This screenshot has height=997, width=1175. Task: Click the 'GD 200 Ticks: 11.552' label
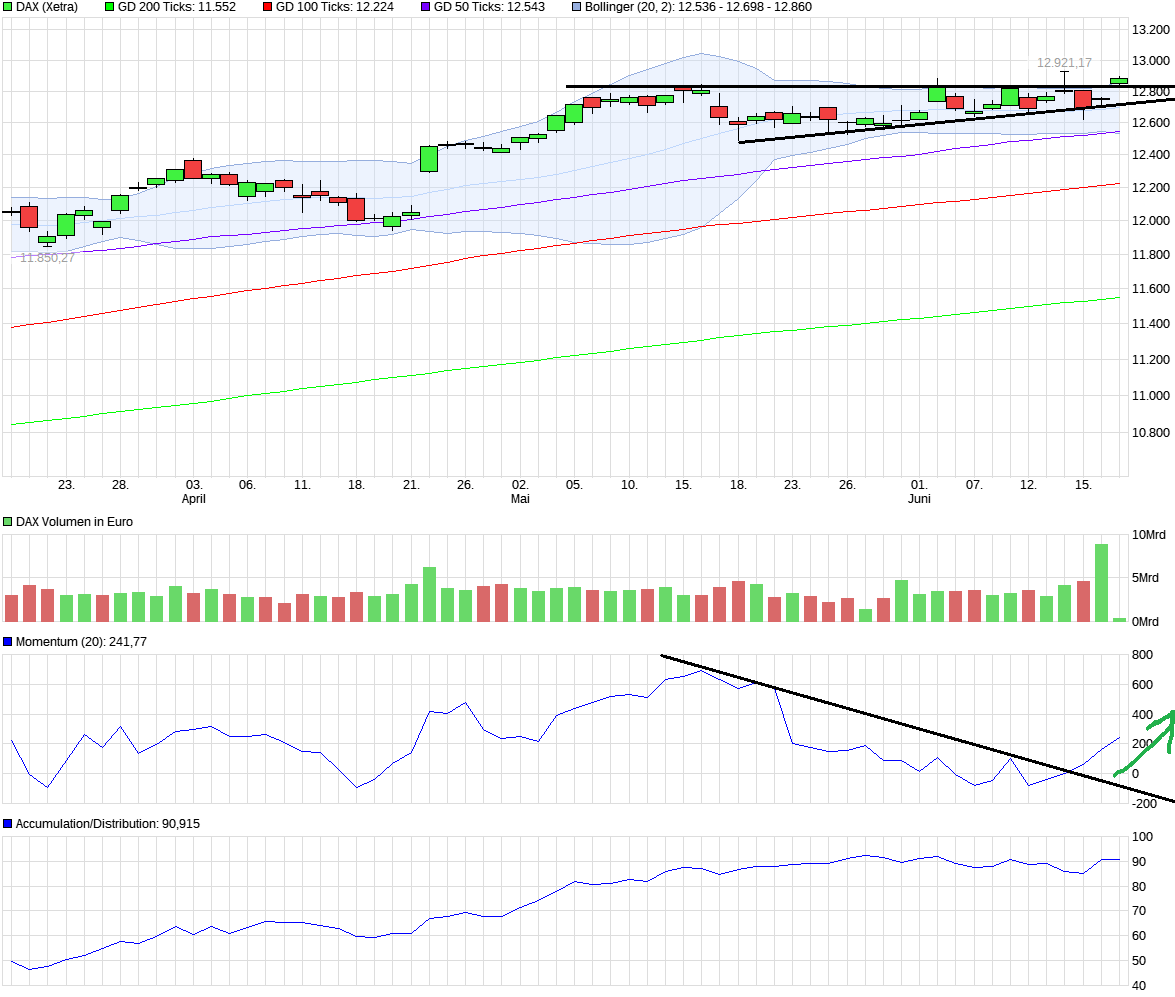click(177, 7)
